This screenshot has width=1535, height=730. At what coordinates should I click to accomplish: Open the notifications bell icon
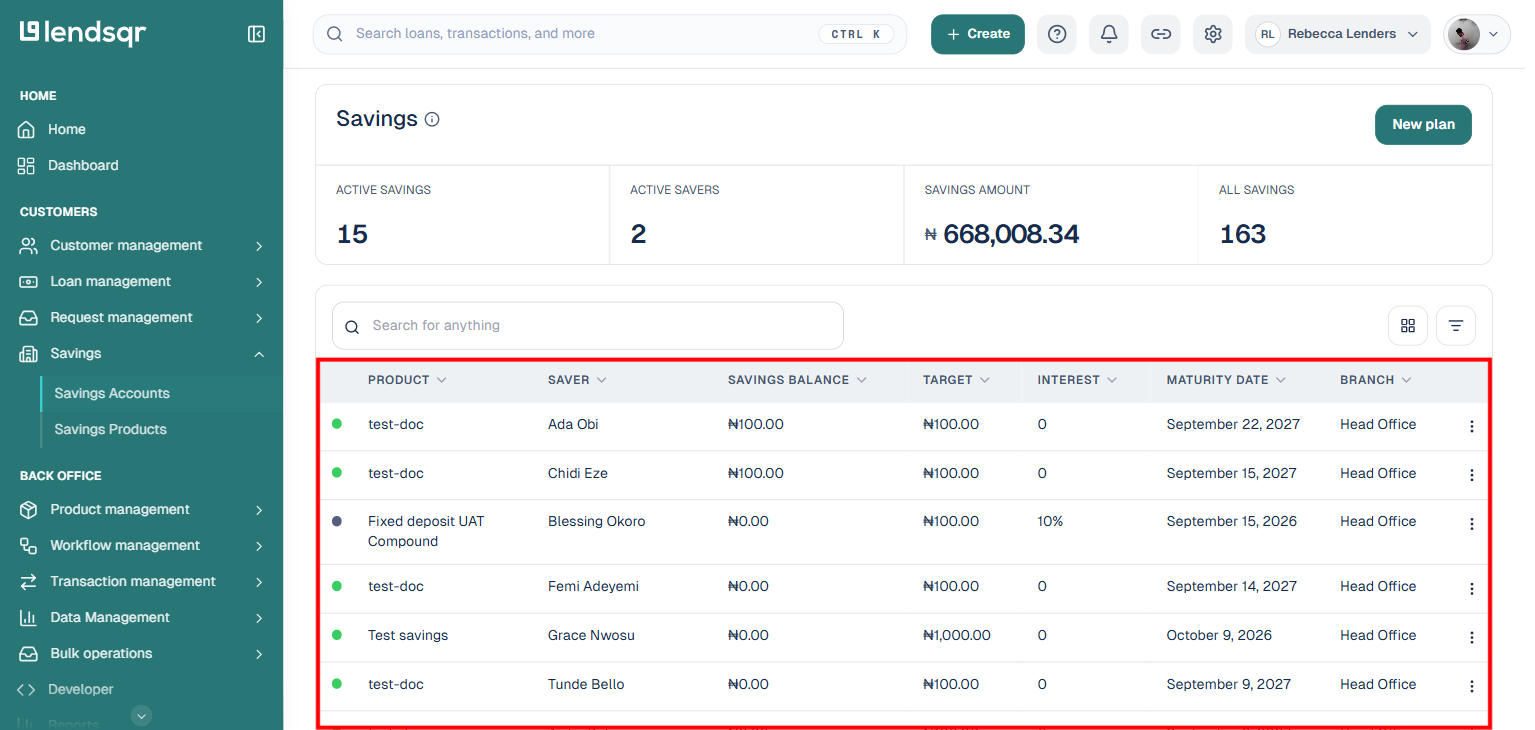pyautogui.click(x=1109, y=34)
